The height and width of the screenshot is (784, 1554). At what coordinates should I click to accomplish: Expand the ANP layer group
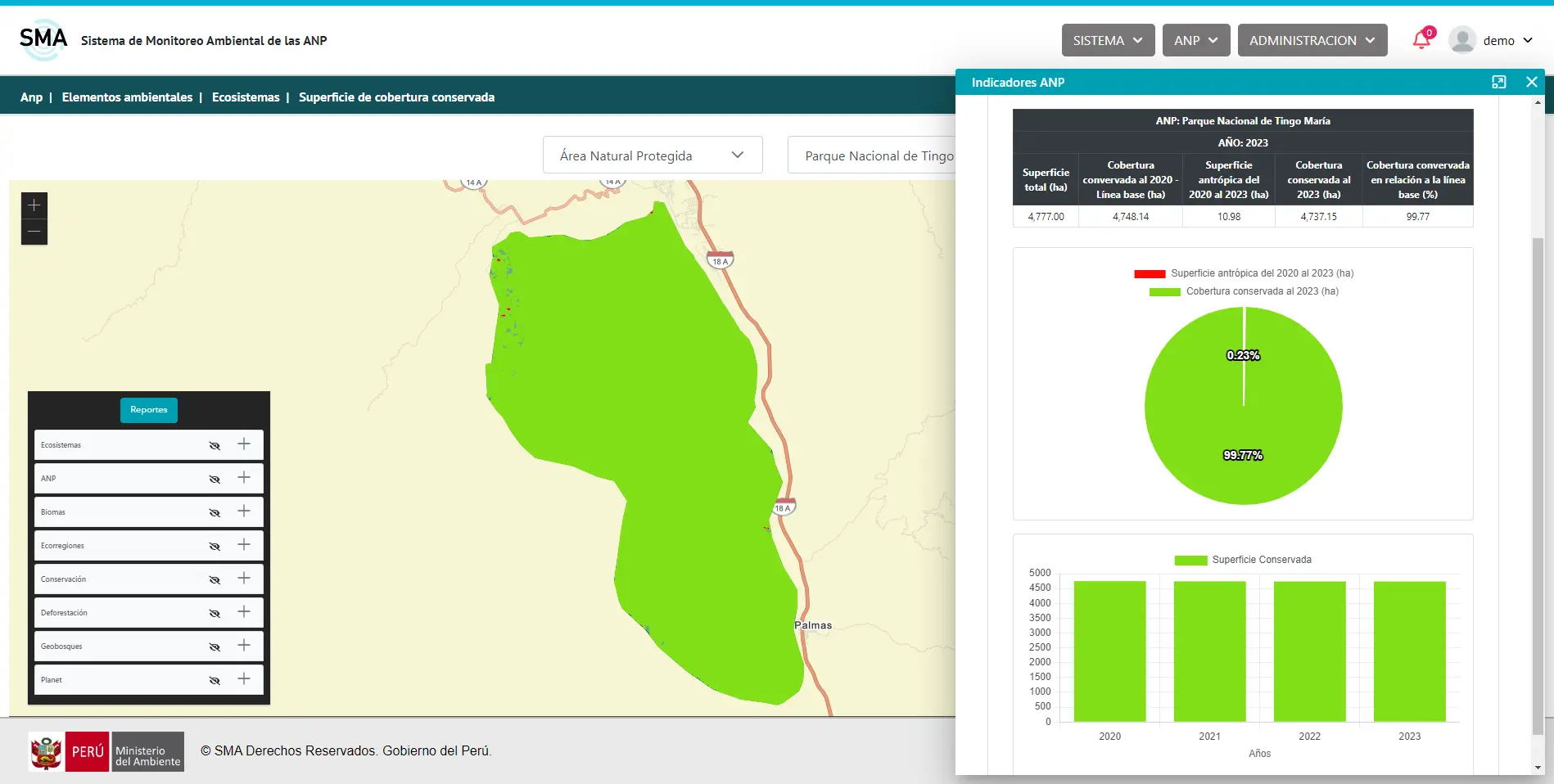(x=244, y=477)
